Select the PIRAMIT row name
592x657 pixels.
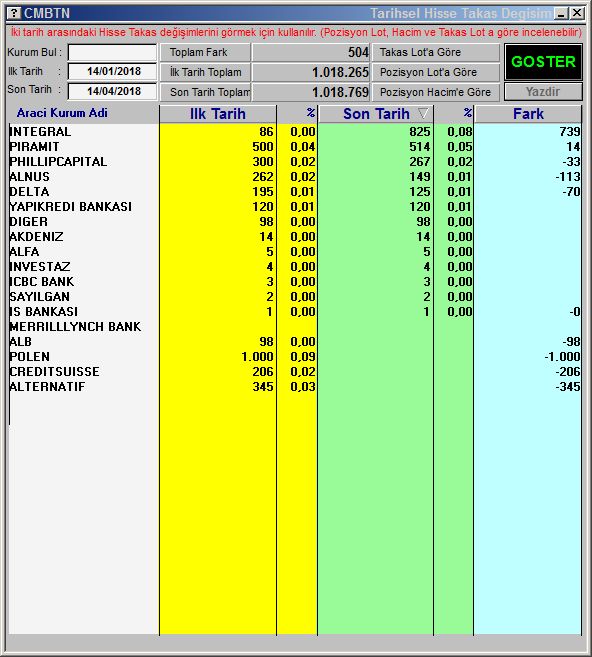point(34,147)
